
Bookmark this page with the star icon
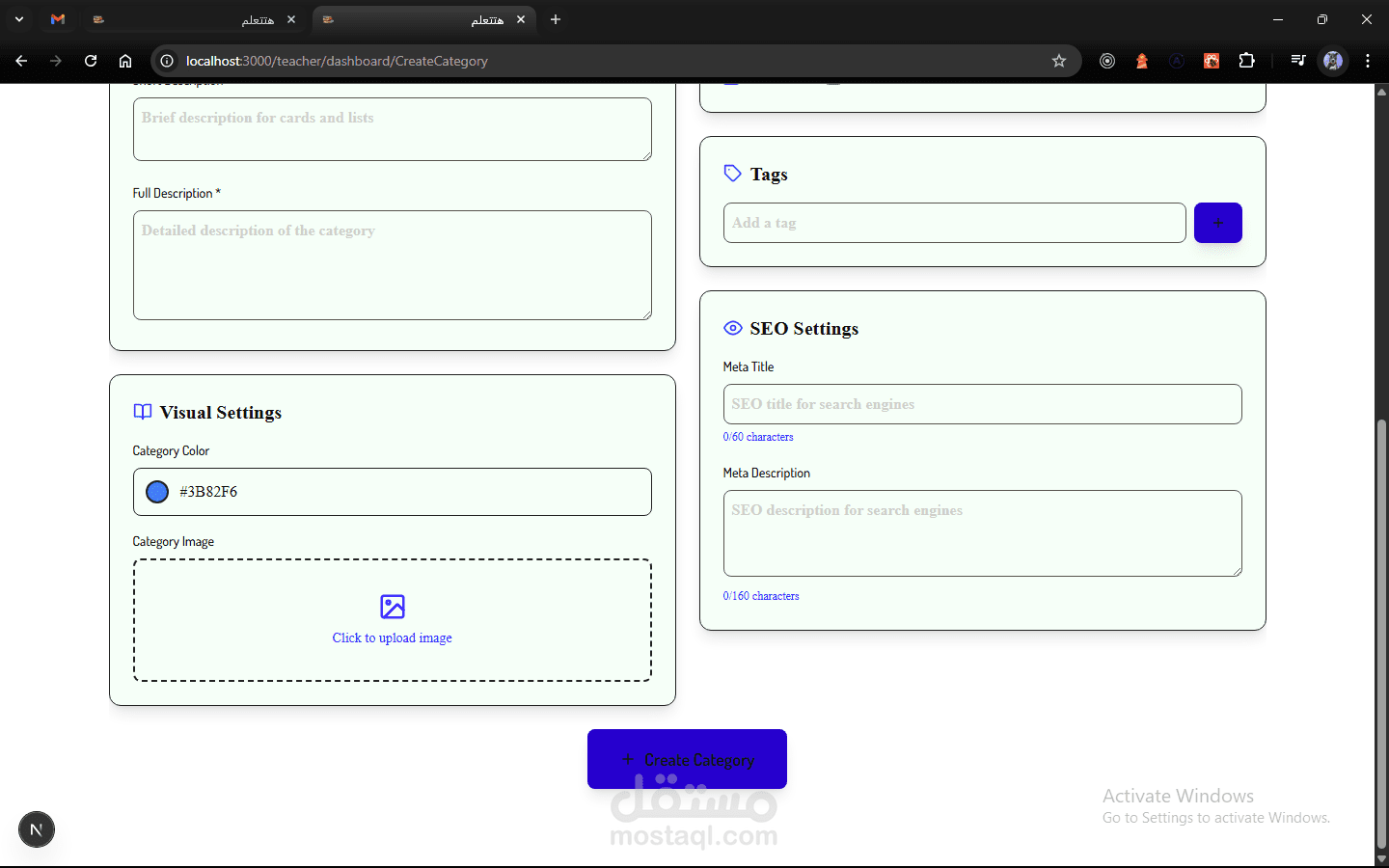pyautogui.click(x=1059, y=61)
